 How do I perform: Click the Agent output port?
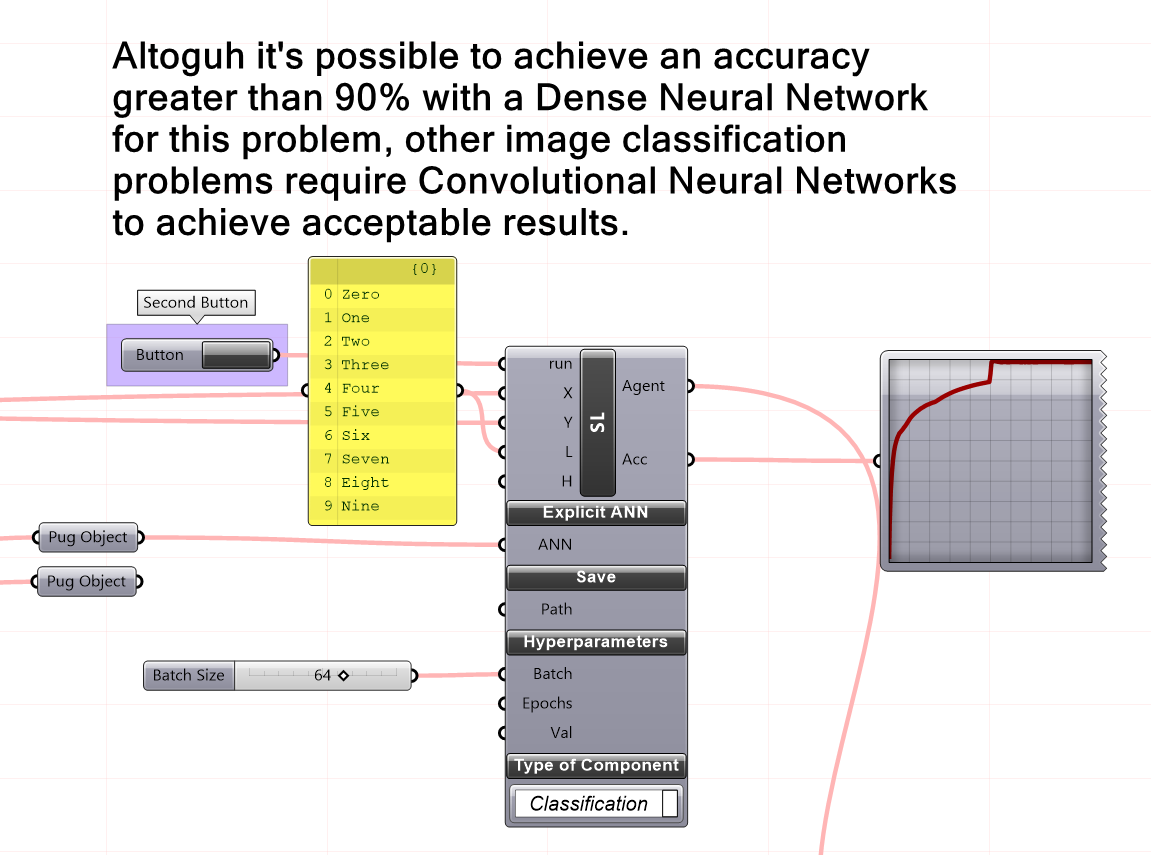(690, 386)
